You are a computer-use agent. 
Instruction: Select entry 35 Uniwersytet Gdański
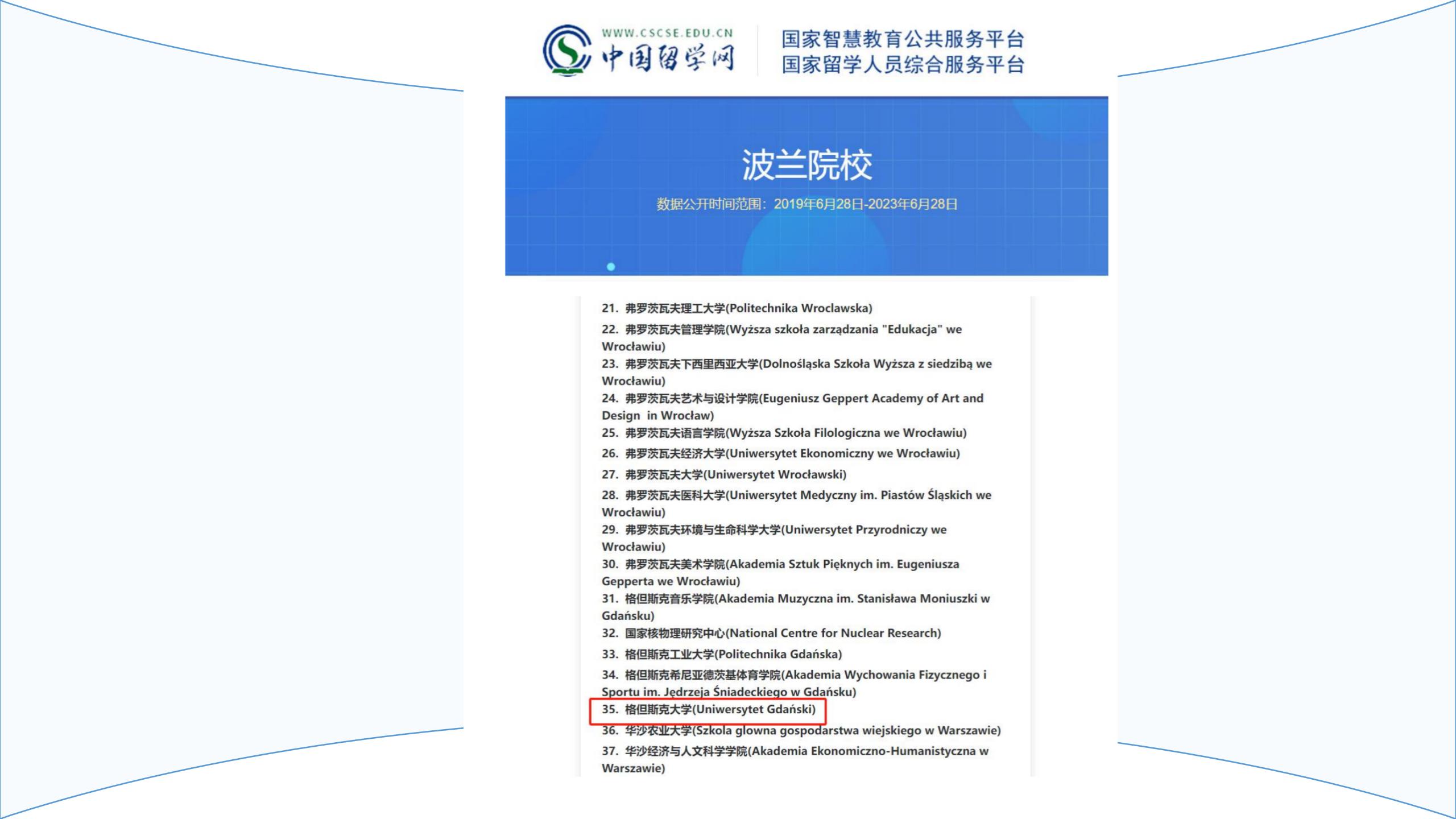coord(709,709)
